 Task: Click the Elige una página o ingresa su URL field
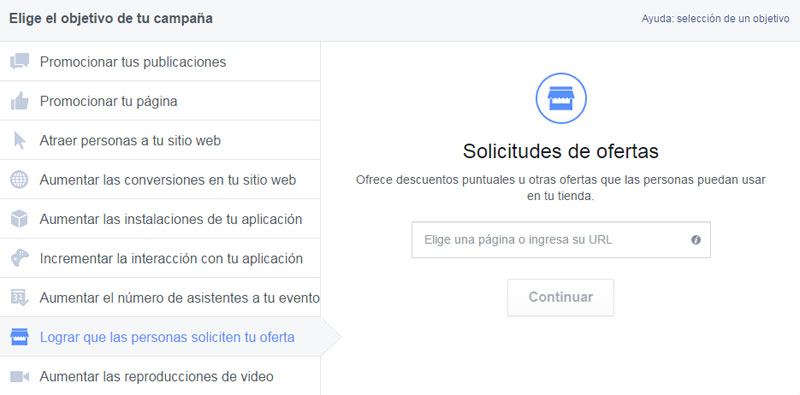pyautogui.click(x=561, y=240)
